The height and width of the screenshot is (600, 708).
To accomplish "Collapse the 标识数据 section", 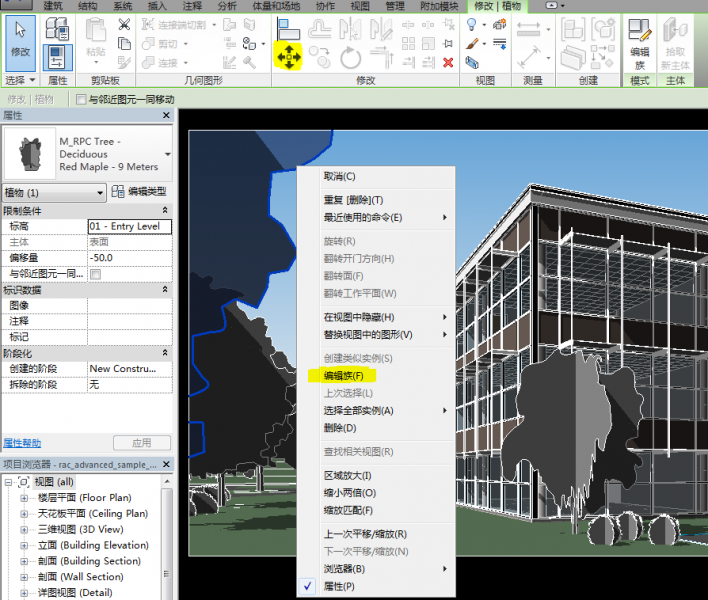I will [x=165, y=289].
